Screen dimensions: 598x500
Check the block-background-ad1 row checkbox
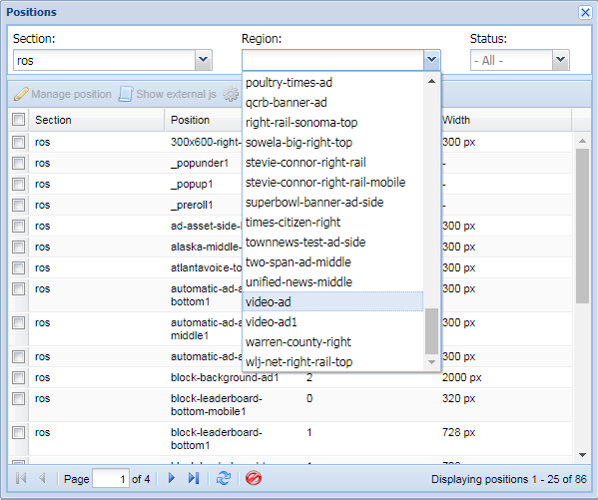18,378
